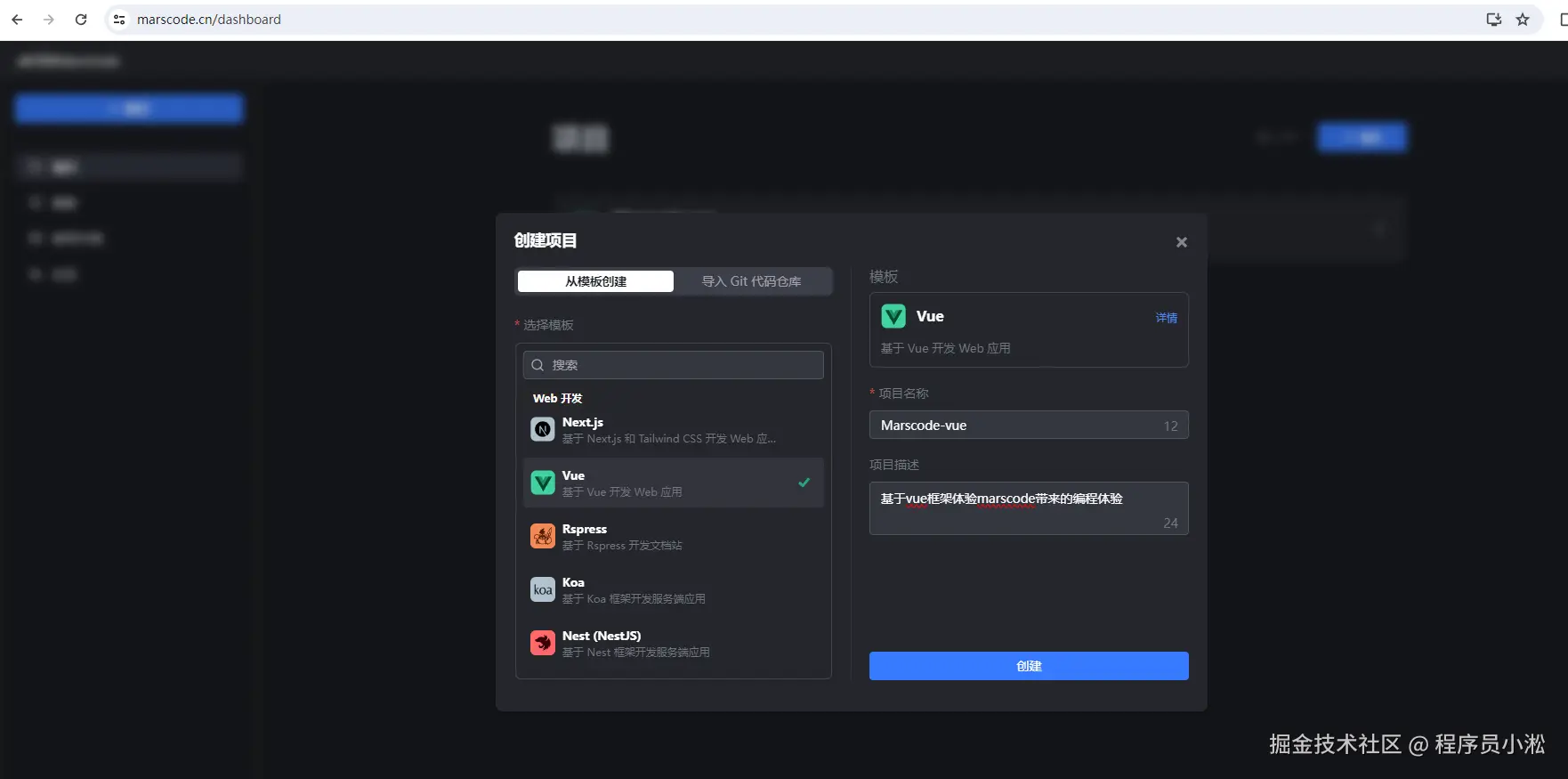This screenshot has height=779, width=1568.
Task: Choose the Next.js template row
Action: (x=674, y=430)
